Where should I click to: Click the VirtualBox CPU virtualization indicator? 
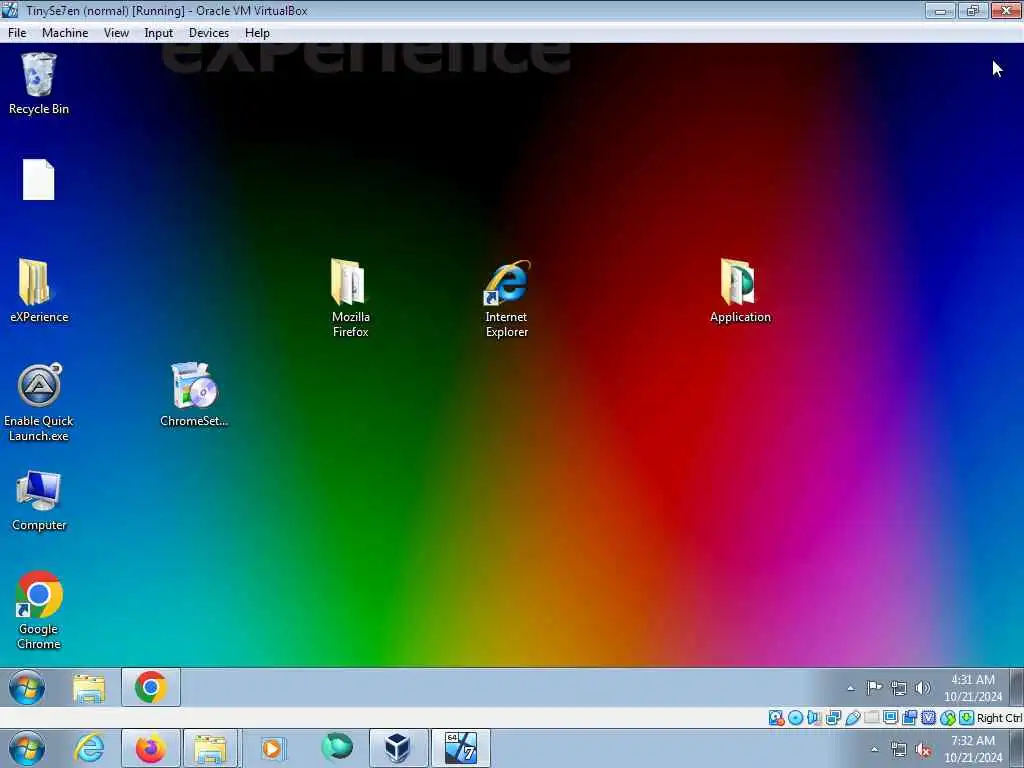coord(928,718)
